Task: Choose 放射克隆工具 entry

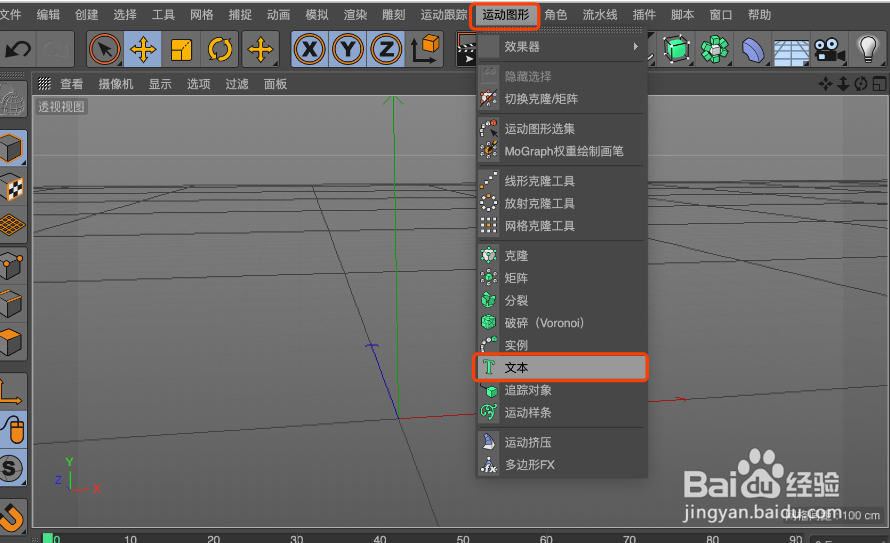Action: (x=561, y=203)
